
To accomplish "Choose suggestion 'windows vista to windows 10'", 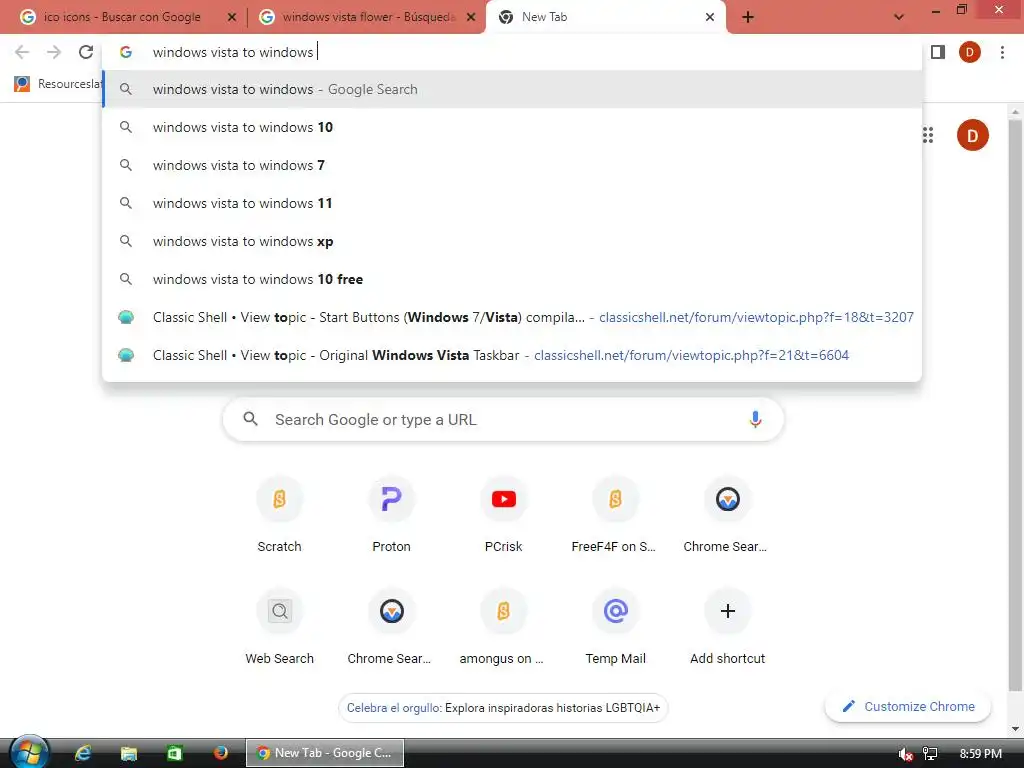I will click(x=513, y=127).
